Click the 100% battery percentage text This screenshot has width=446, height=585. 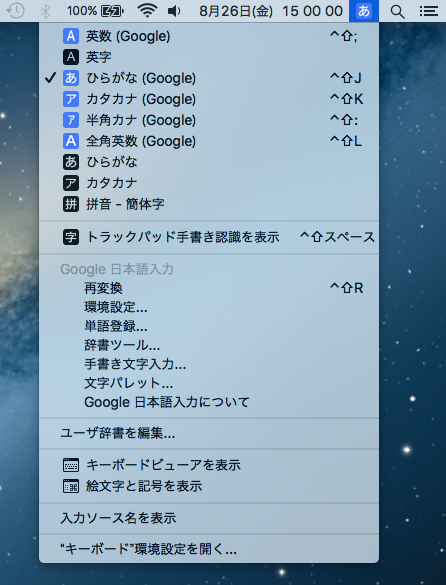82,11
